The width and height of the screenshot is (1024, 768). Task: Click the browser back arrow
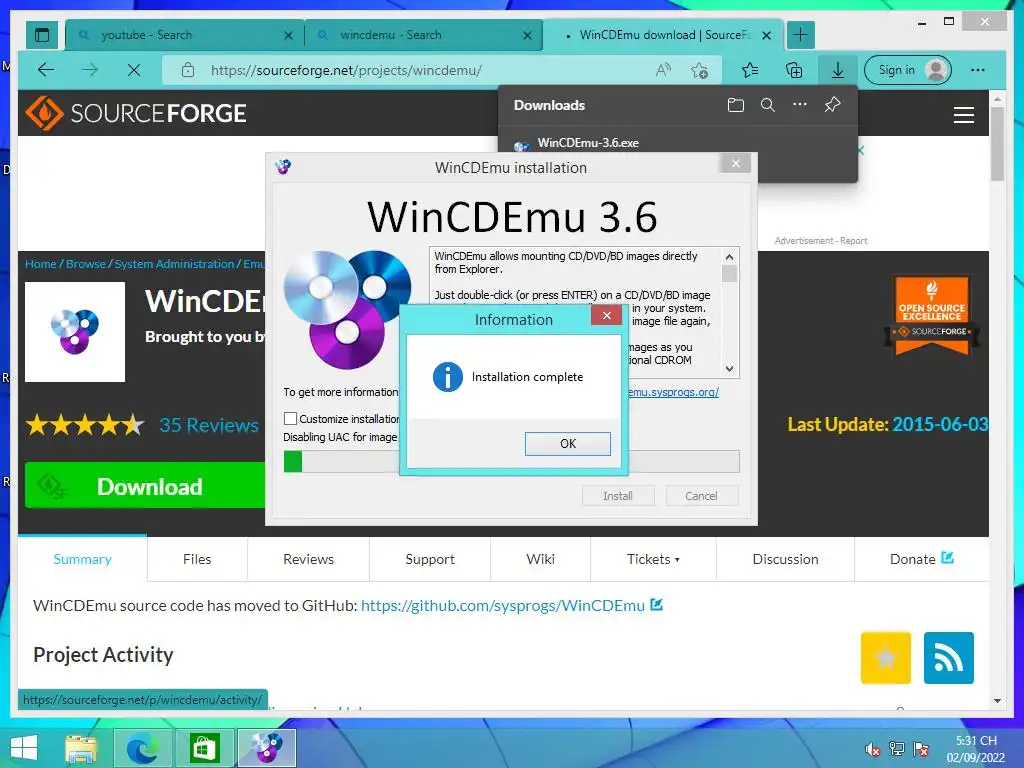pyautogui.click(x=46, y=70)
